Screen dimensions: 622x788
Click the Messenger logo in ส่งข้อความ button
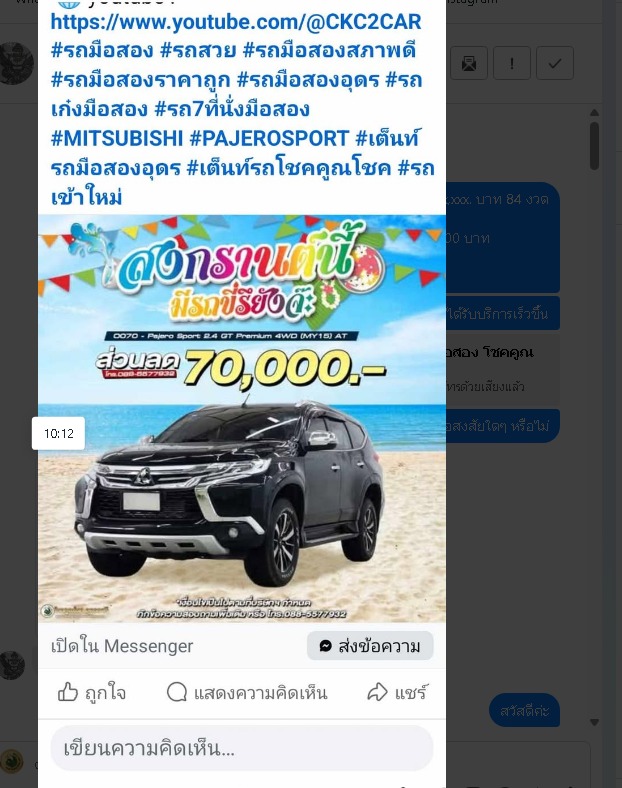click(x=326, y=646)
